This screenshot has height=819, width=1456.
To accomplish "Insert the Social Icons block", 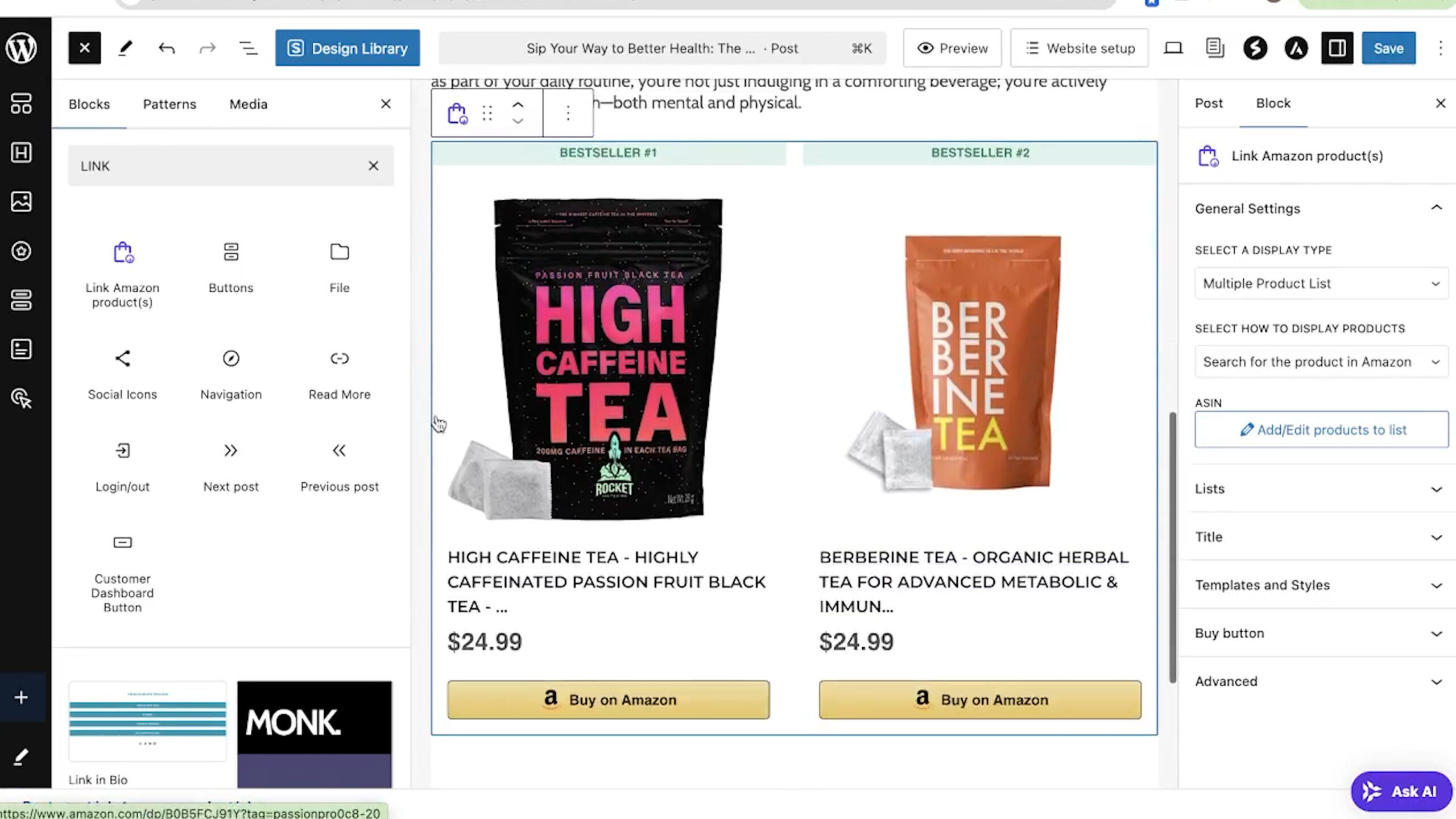I will tap(122, 373).
